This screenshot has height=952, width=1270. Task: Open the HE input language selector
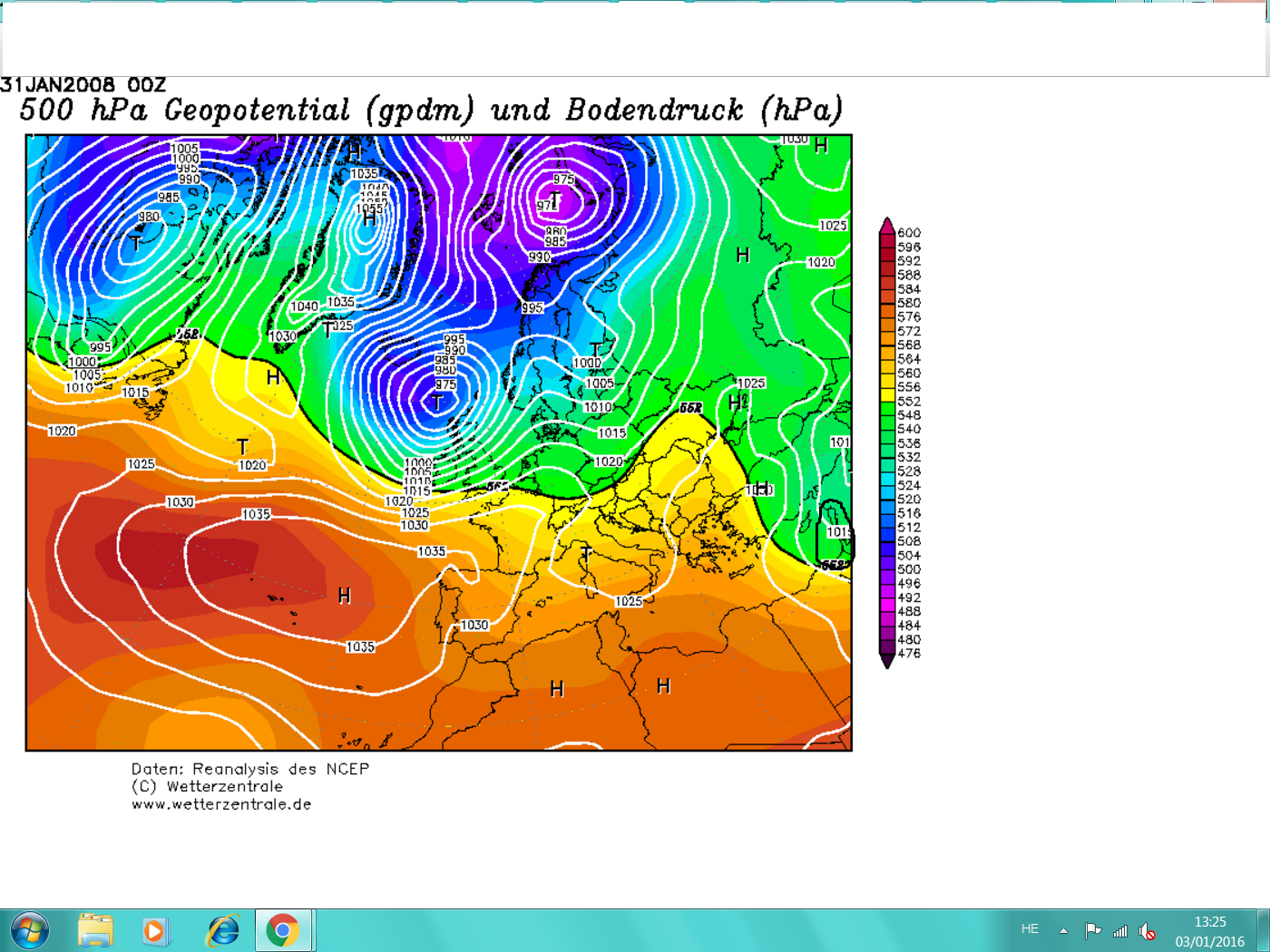(1030, 929)
